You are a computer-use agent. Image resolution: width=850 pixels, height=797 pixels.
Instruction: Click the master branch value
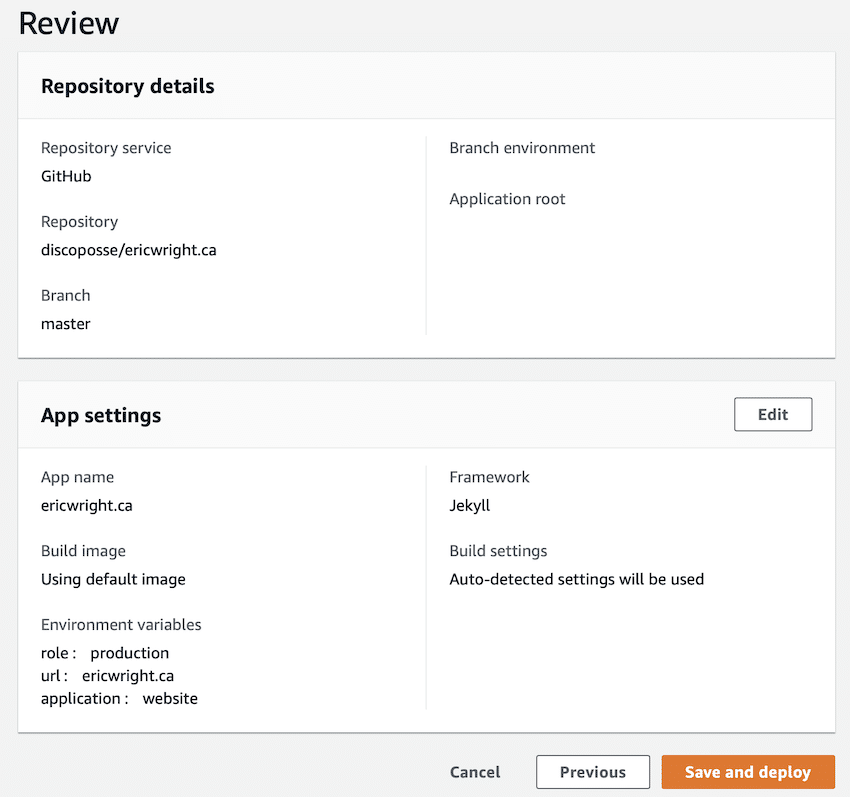(x=66, y=324)
